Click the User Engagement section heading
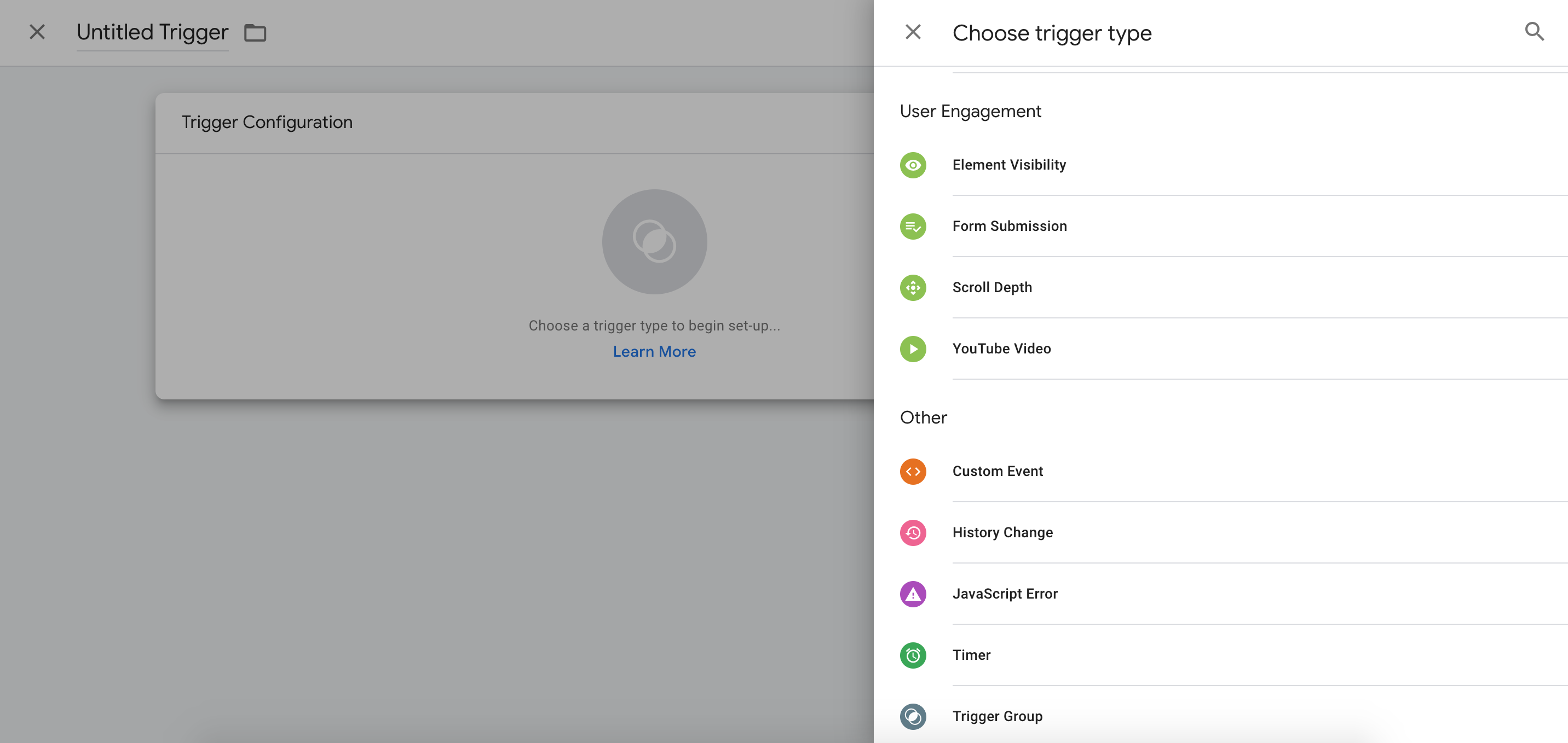Viewport: 1568px width, 743px height. (x=970, y=112)
